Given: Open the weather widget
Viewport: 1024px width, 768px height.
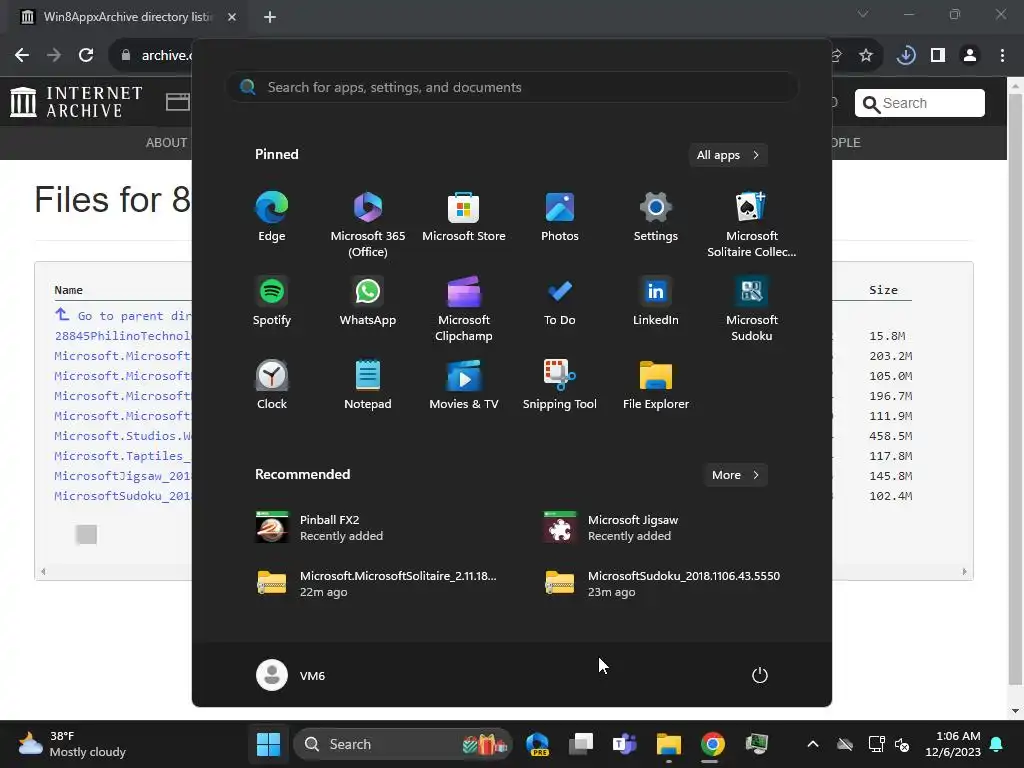Looking at the screenshot, I should (x=72, y=744).
